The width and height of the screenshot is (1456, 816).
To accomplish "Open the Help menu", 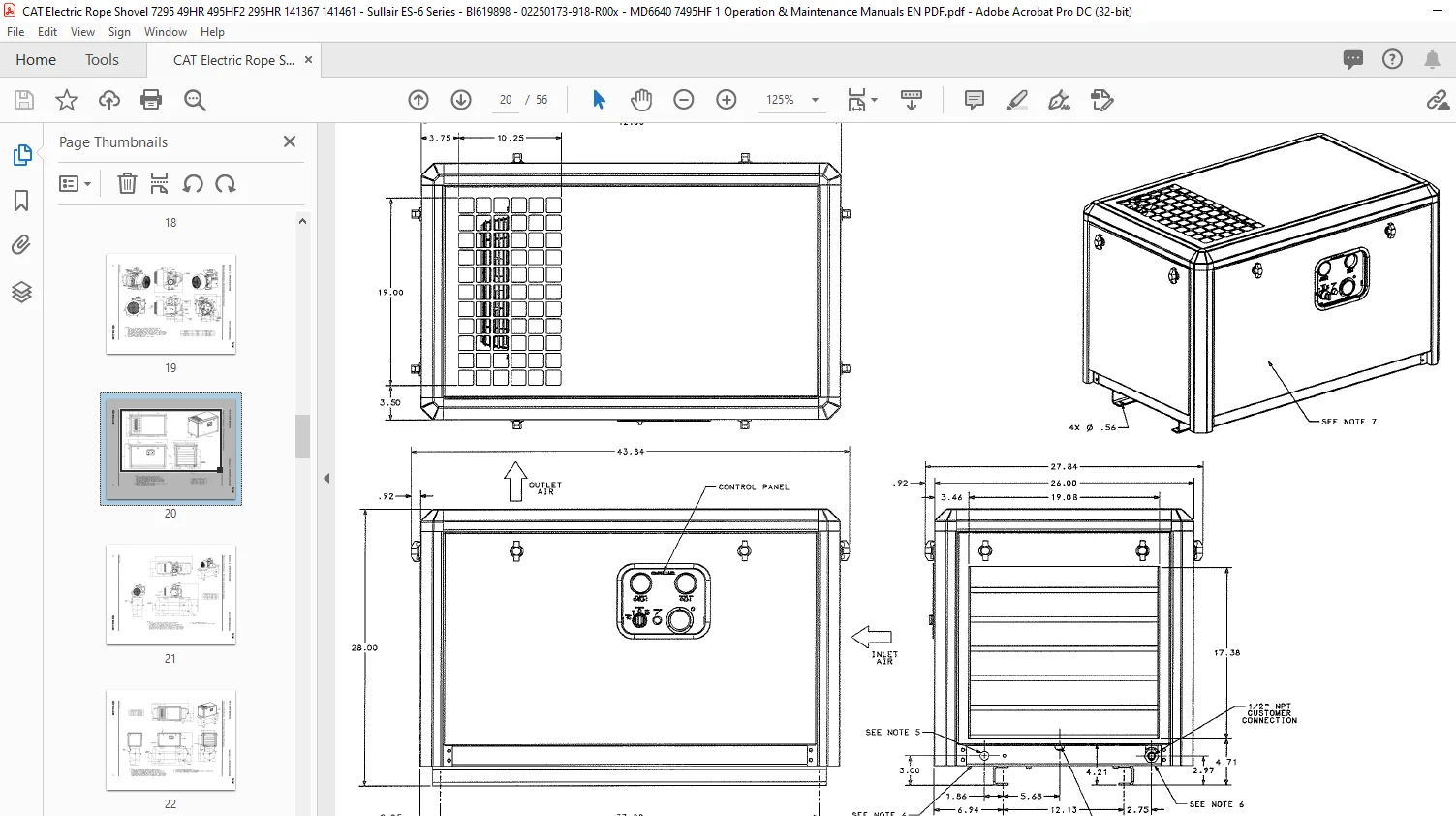I will tap(212, 32).
